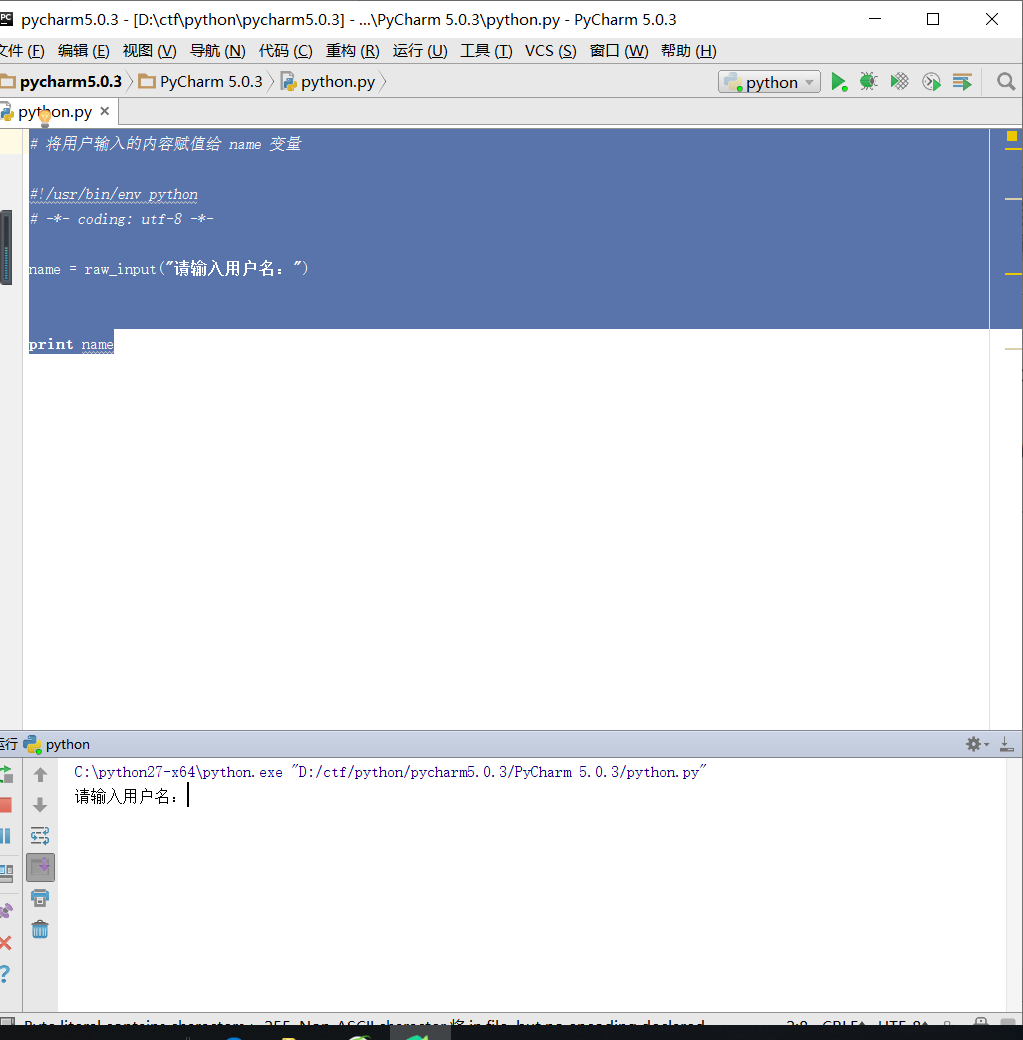
Task: Start debugging with the green bug icon
Action: click(x=868, y=82)
